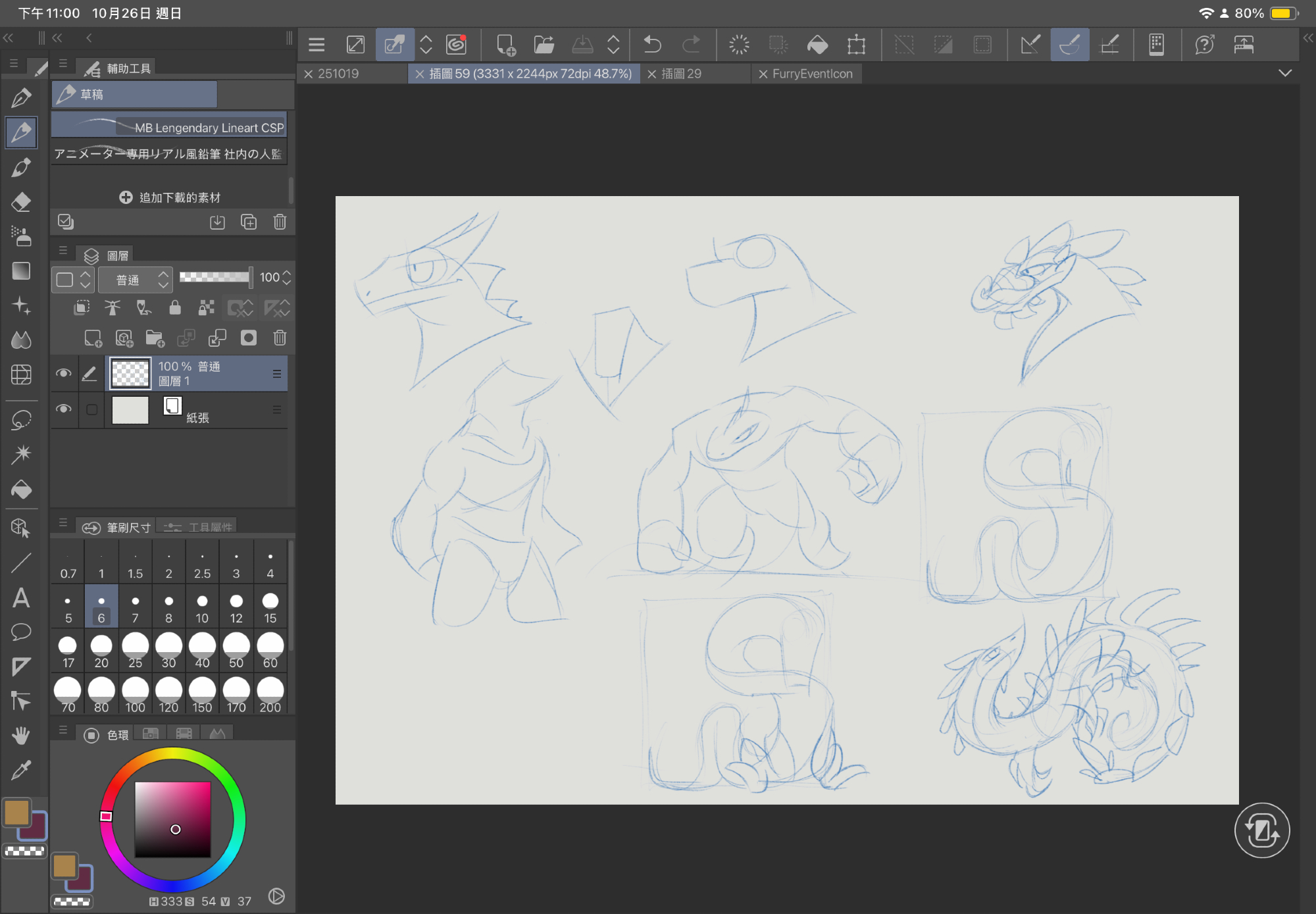Select the Lasso selection tool

[x=21, y=420]
